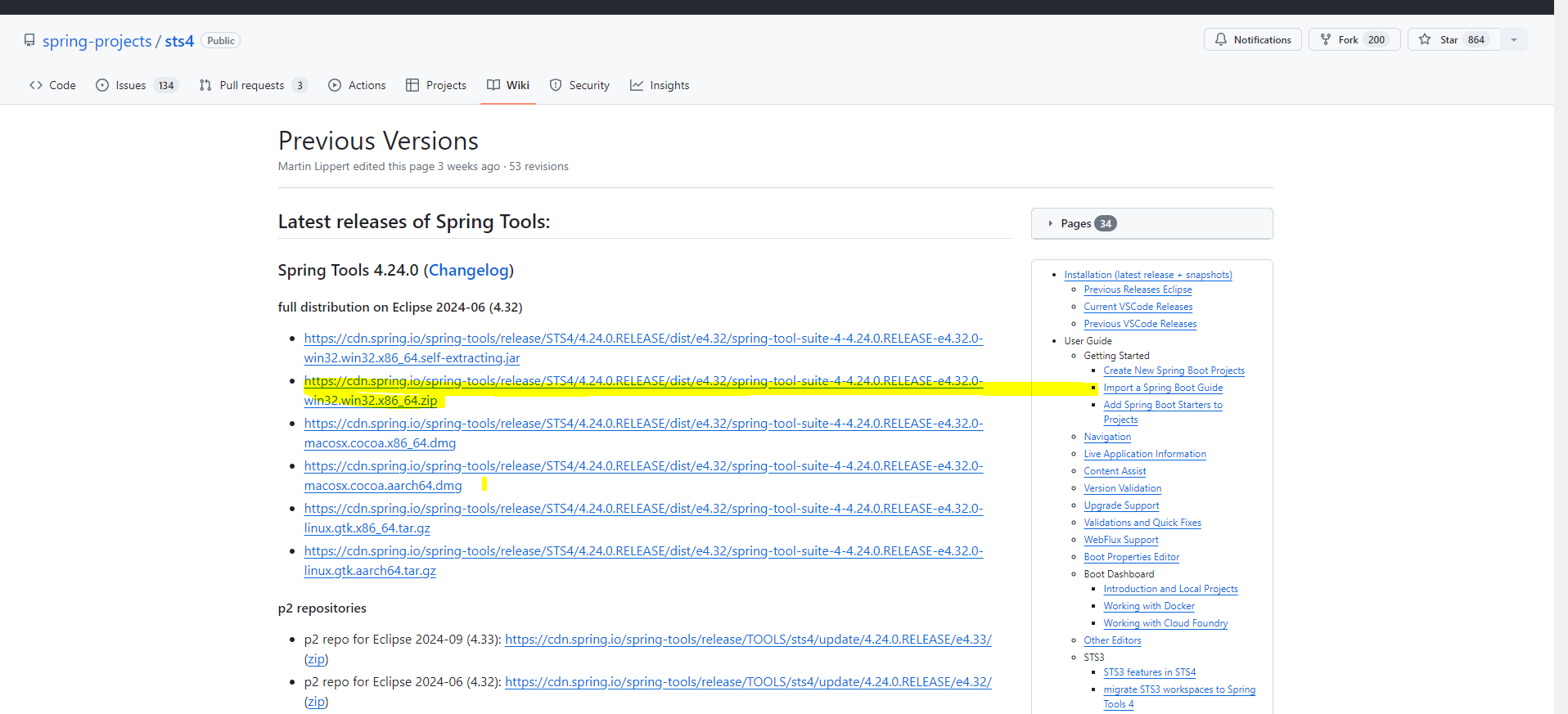Expand the Pages 34 section
The width and height of the screenshot is (1568, 714).
pos(1151,223)
